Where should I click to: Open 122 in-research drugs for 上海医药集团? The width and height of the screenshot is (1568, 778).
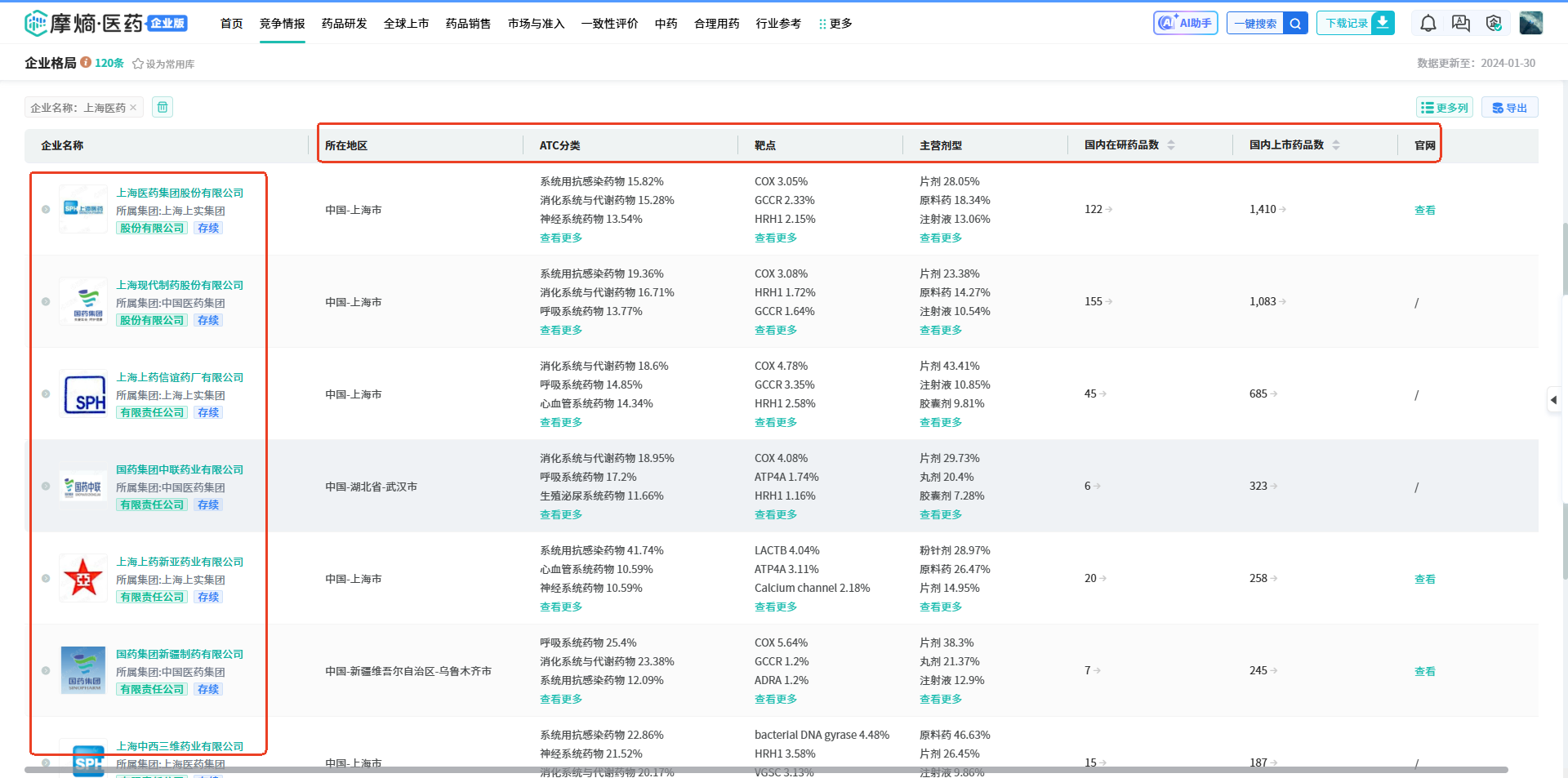[x=1098, y=209]
